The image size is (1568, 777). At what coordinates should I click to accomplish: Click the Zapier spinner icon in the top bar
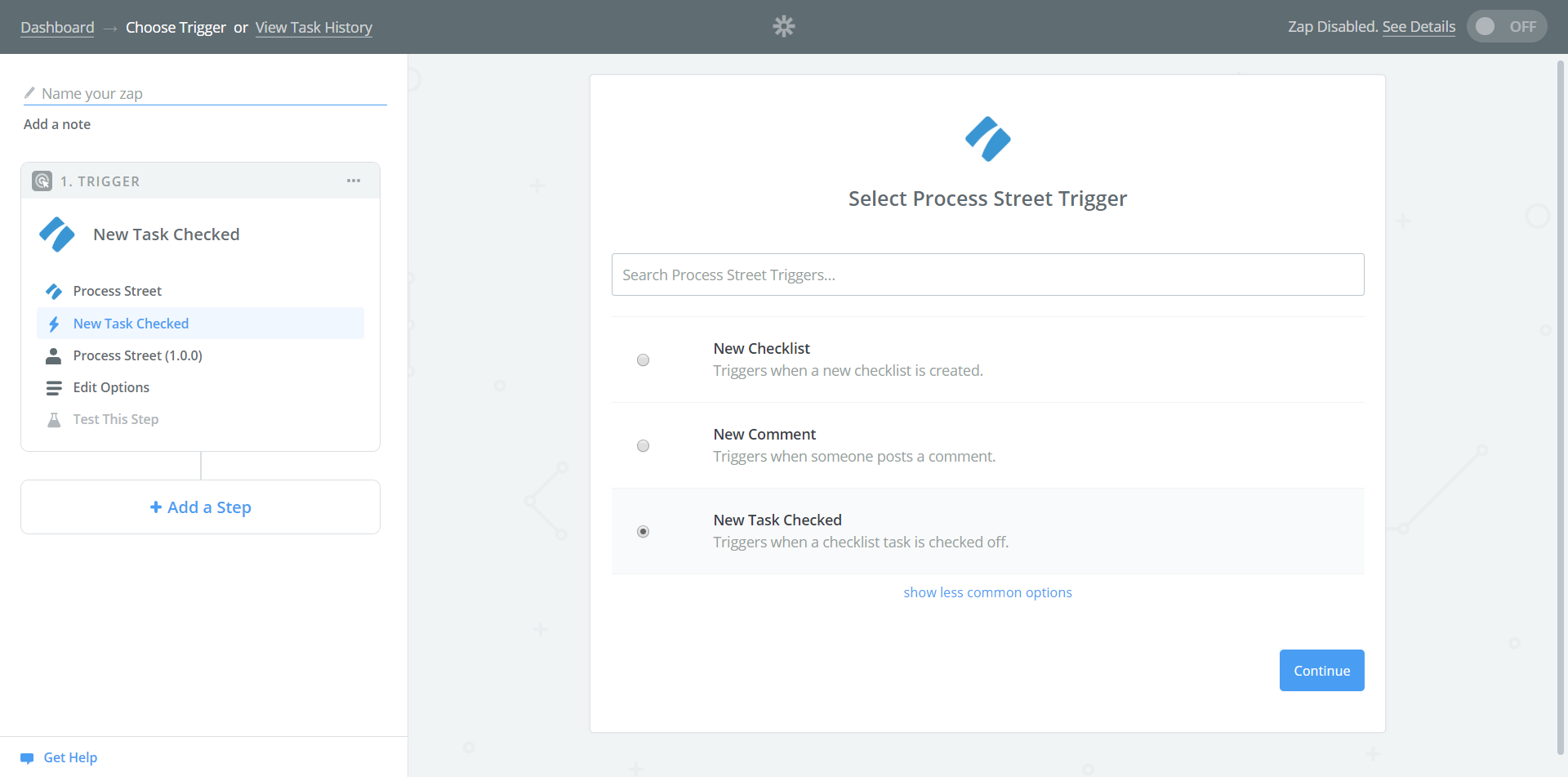(783, 26)
